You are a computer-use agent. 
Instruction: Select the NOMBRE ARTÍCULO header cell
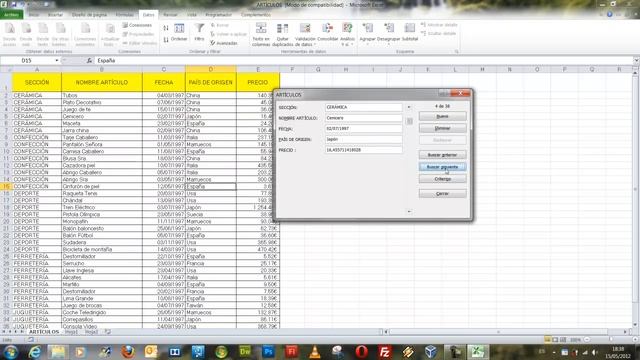(x=102, y=82)
